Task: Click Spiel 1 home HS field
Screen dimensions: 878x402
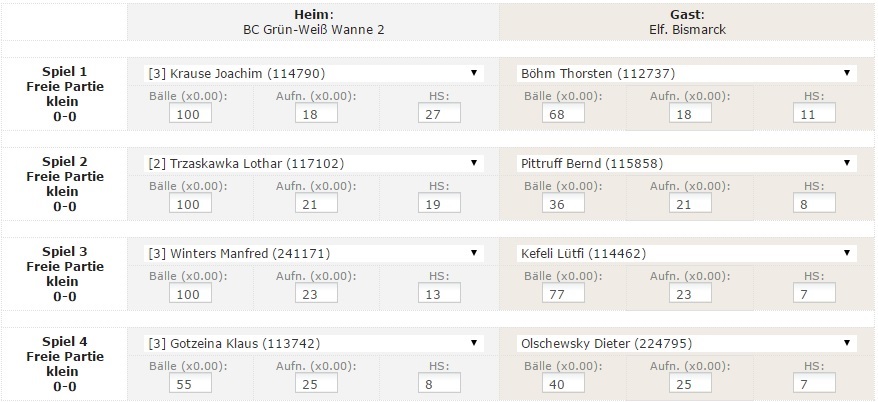Action: [x=439, y=113]
